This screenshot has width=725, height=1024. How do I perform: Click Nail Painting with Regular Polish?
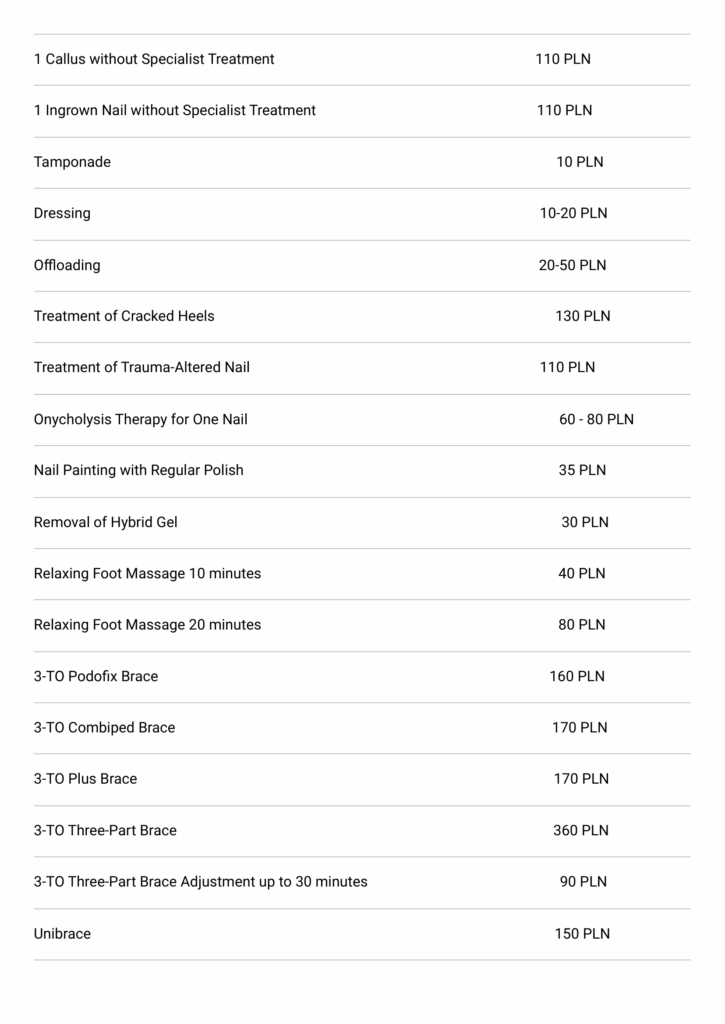(x=139, y=470)
